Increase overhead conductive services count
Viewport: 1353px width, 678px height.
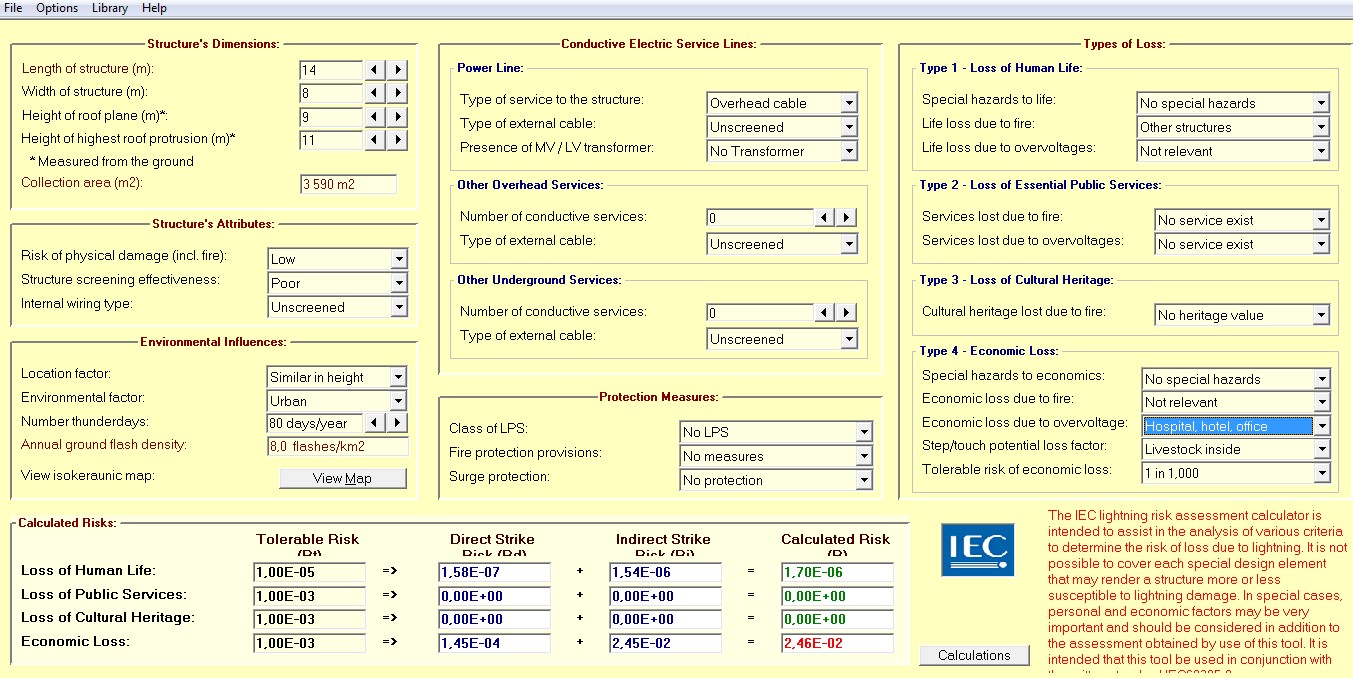tap(846, 218)
